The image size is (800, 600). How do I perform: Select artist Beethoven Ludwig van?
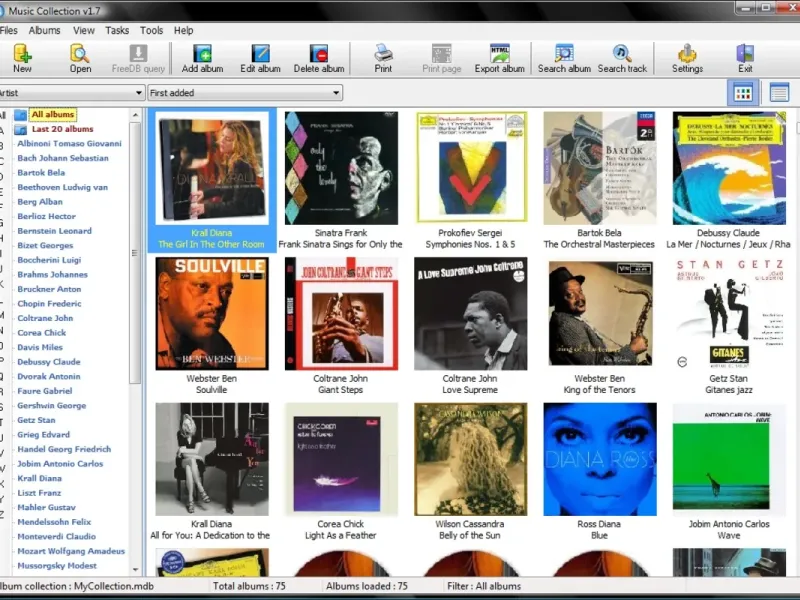(62, 187)
